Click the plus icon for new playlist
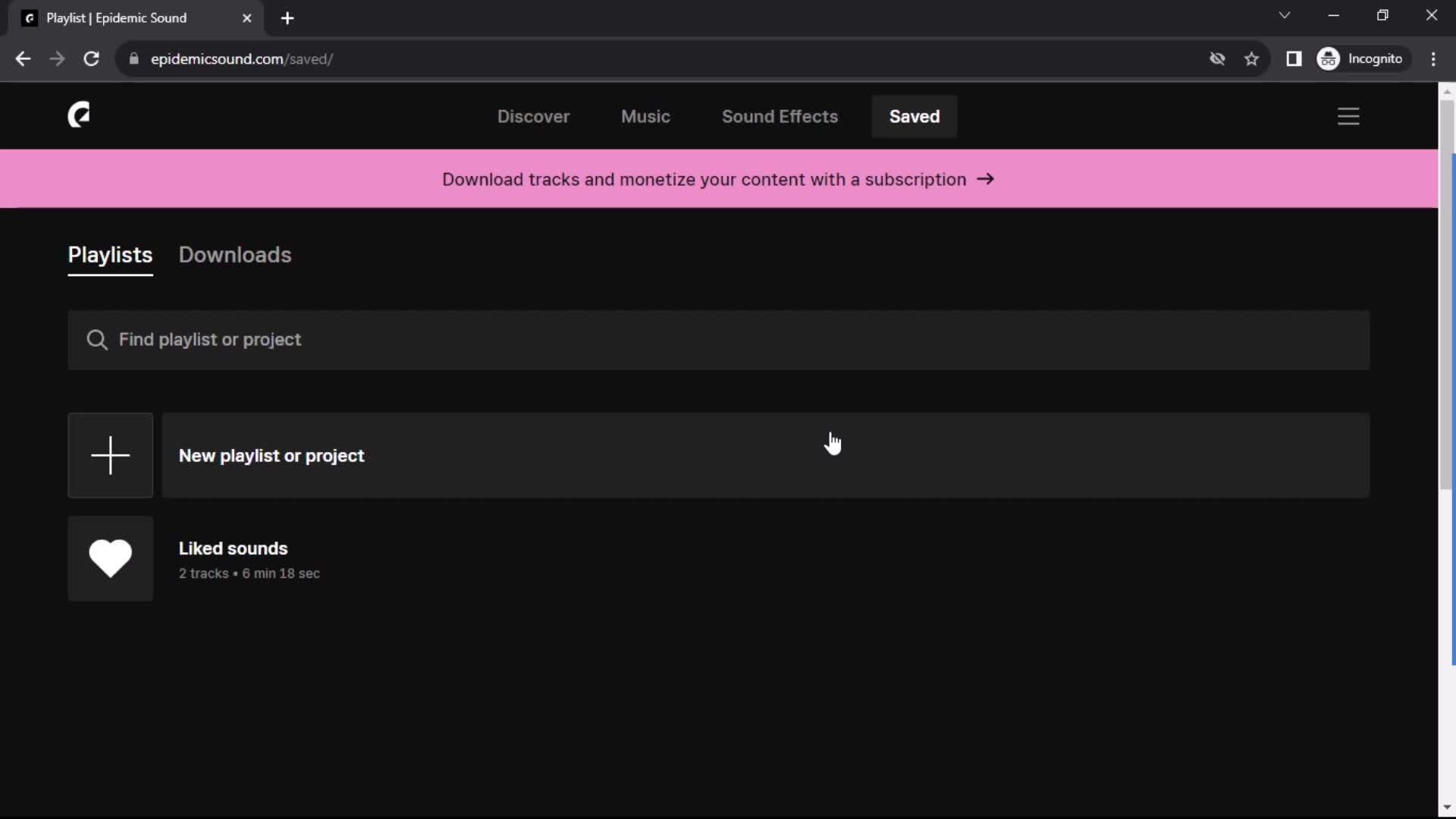The height and width of the screenshot is (819, 1456). [110, 455]
